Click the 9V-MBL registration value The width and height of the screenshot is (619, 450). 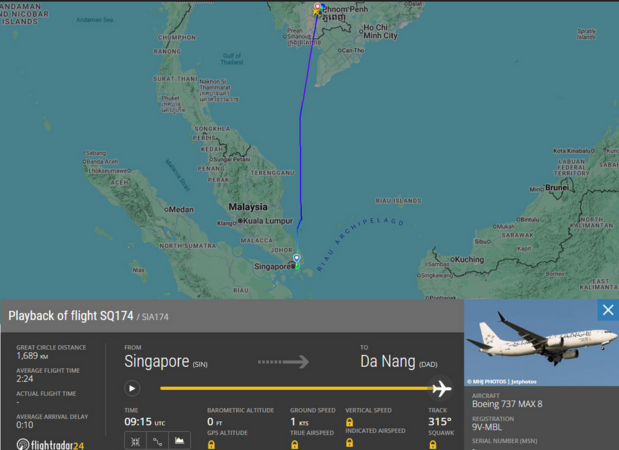[487, 427]
